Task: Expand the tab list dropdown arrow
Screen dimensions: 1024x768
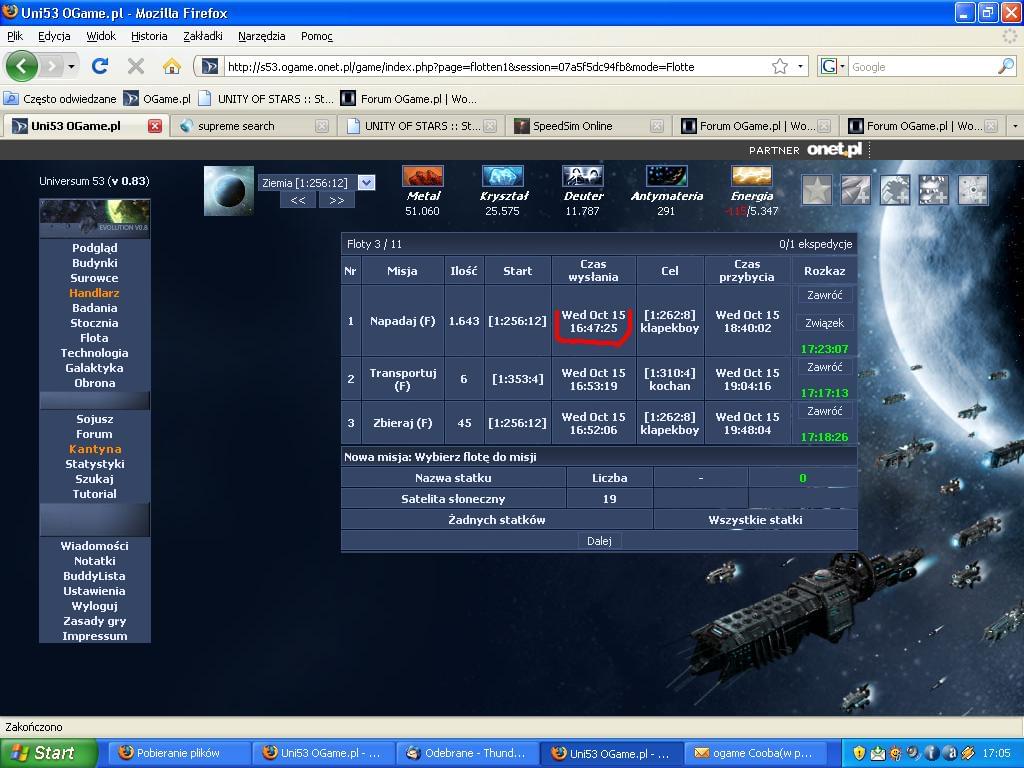Action: click(x=1015, y=126)
